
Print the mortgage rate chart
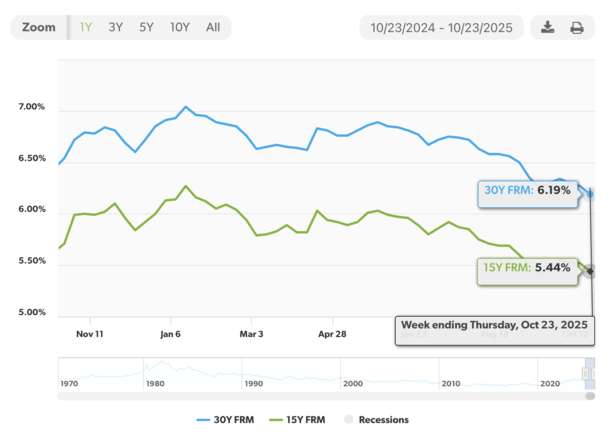(x=577, y=27)
